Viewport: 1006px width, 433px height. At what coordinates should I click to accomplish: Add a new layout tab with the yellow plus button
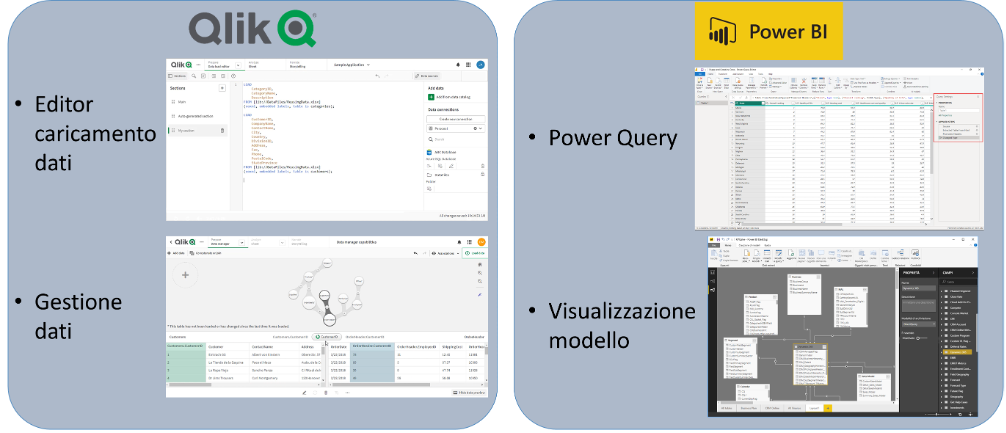(x=828, y=408)
